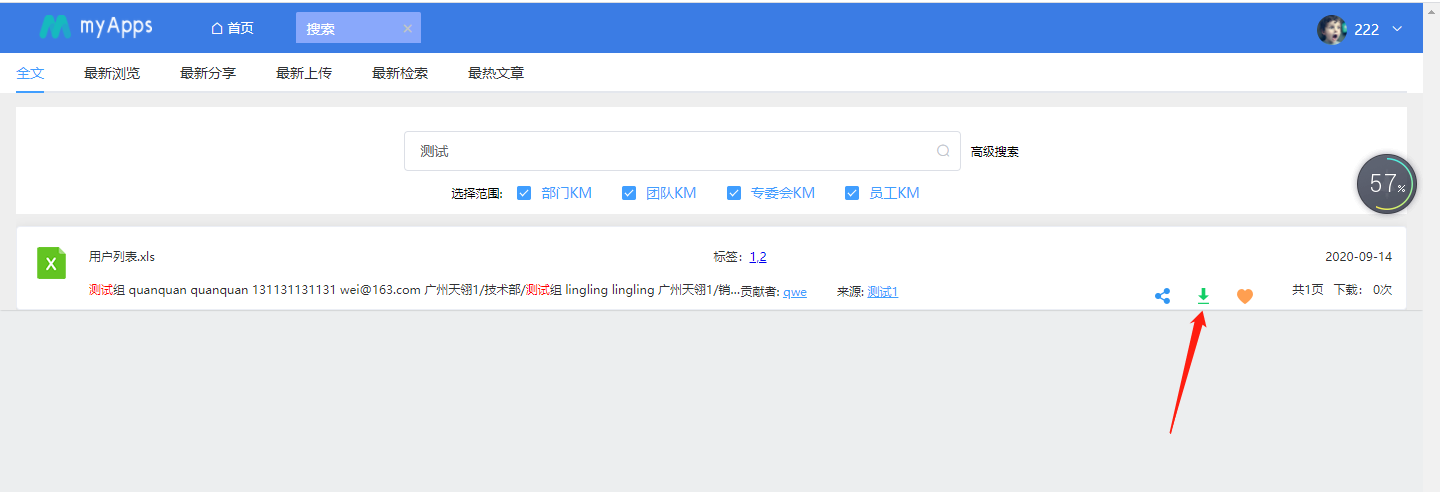Click the magnifier search icon
This screenshot has width=1440, height=492.
(x=943, y=151)
